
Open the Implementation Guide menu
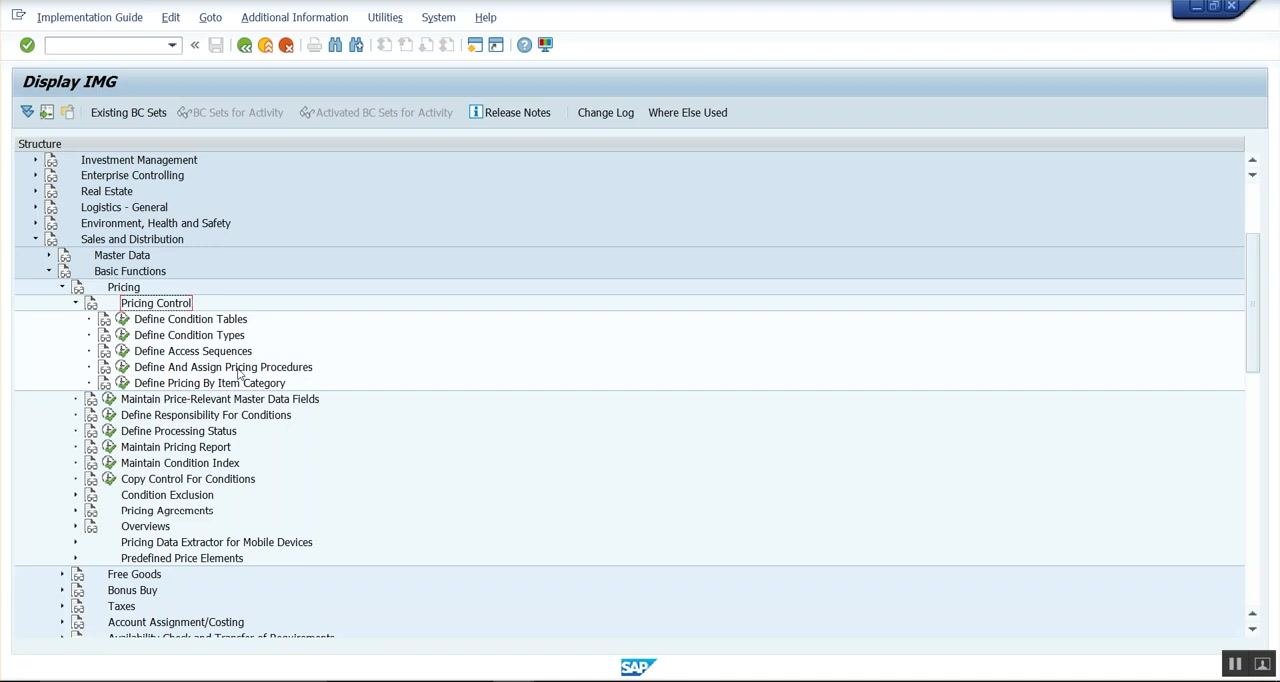[x=90, y=17]
